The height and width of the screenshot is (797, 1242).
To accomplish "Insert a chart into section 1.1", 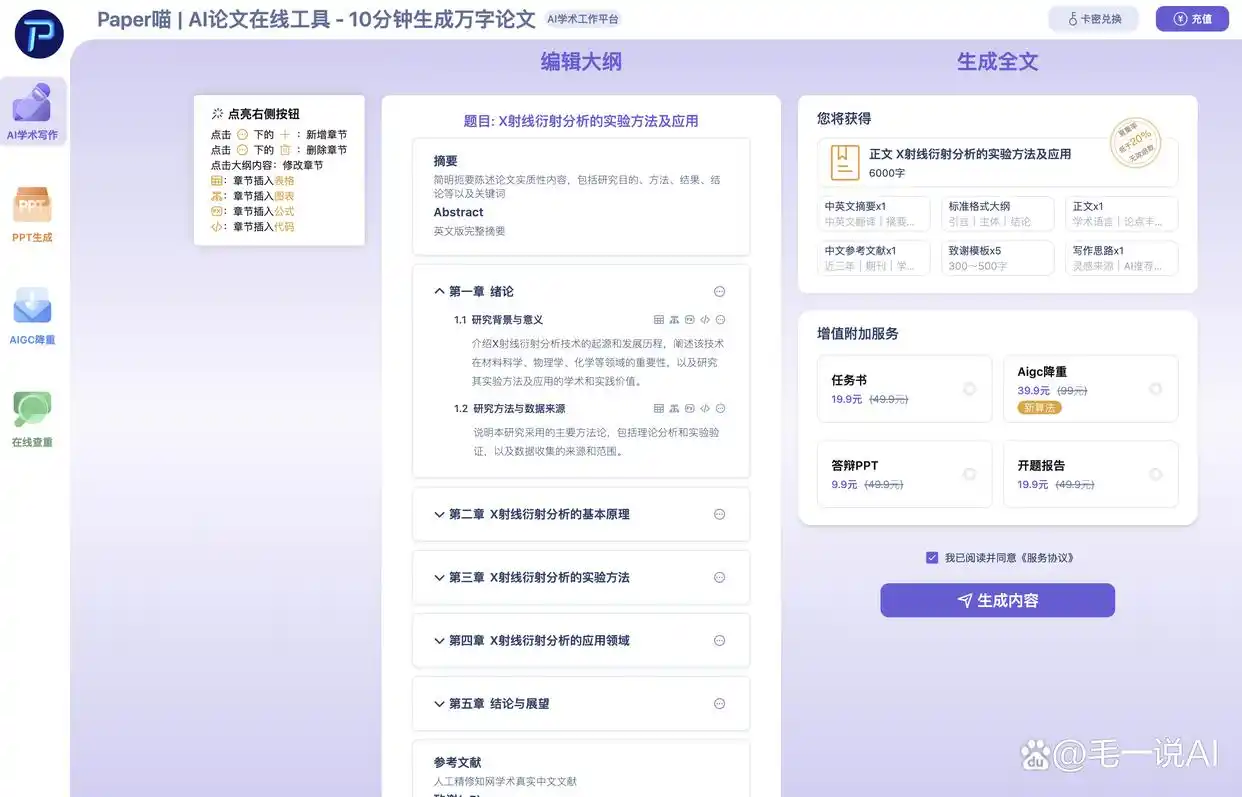I will [674, 319].
